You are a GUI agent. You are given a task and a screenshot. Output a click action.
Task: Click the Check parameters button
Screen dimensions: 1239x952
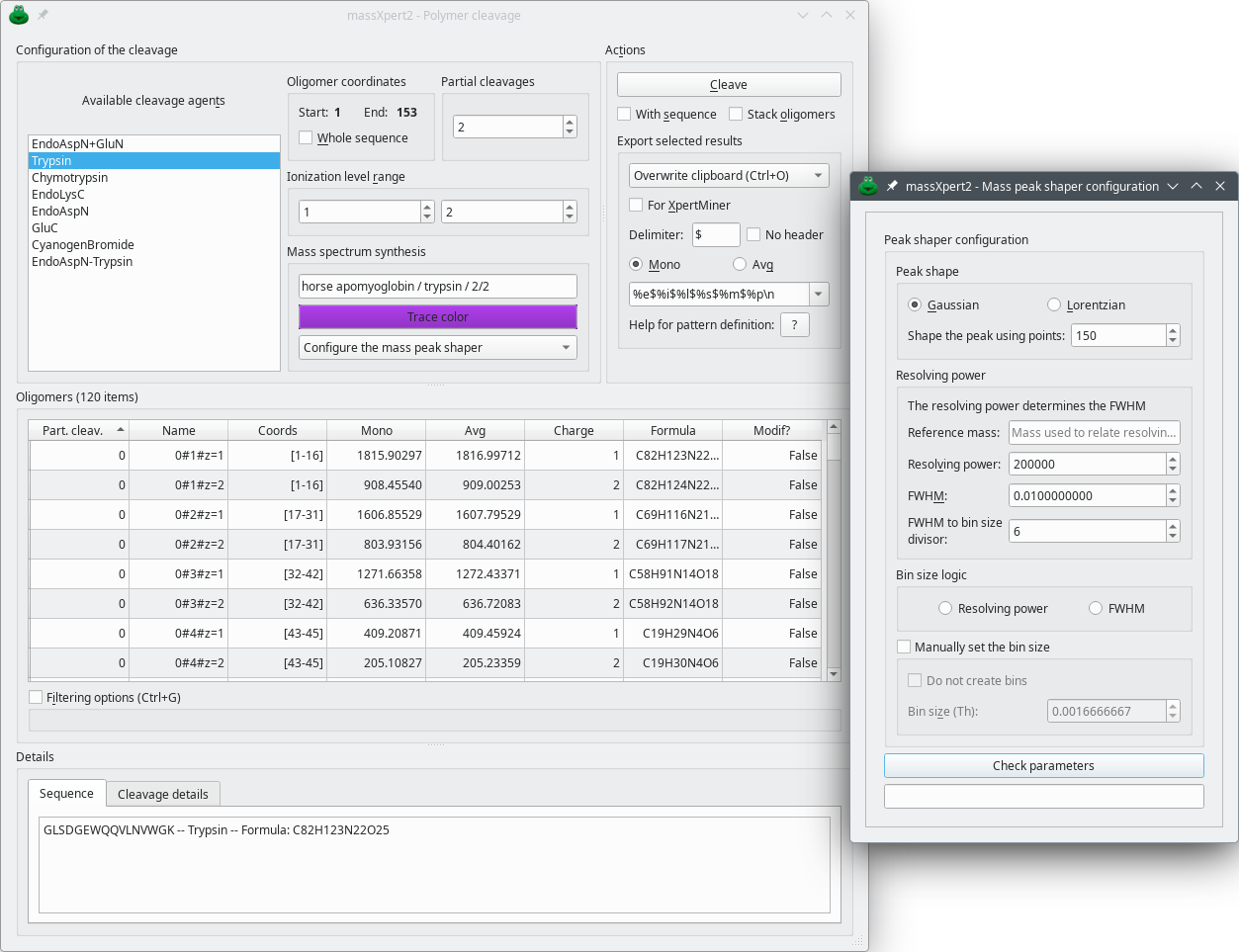coord(1043,766)
